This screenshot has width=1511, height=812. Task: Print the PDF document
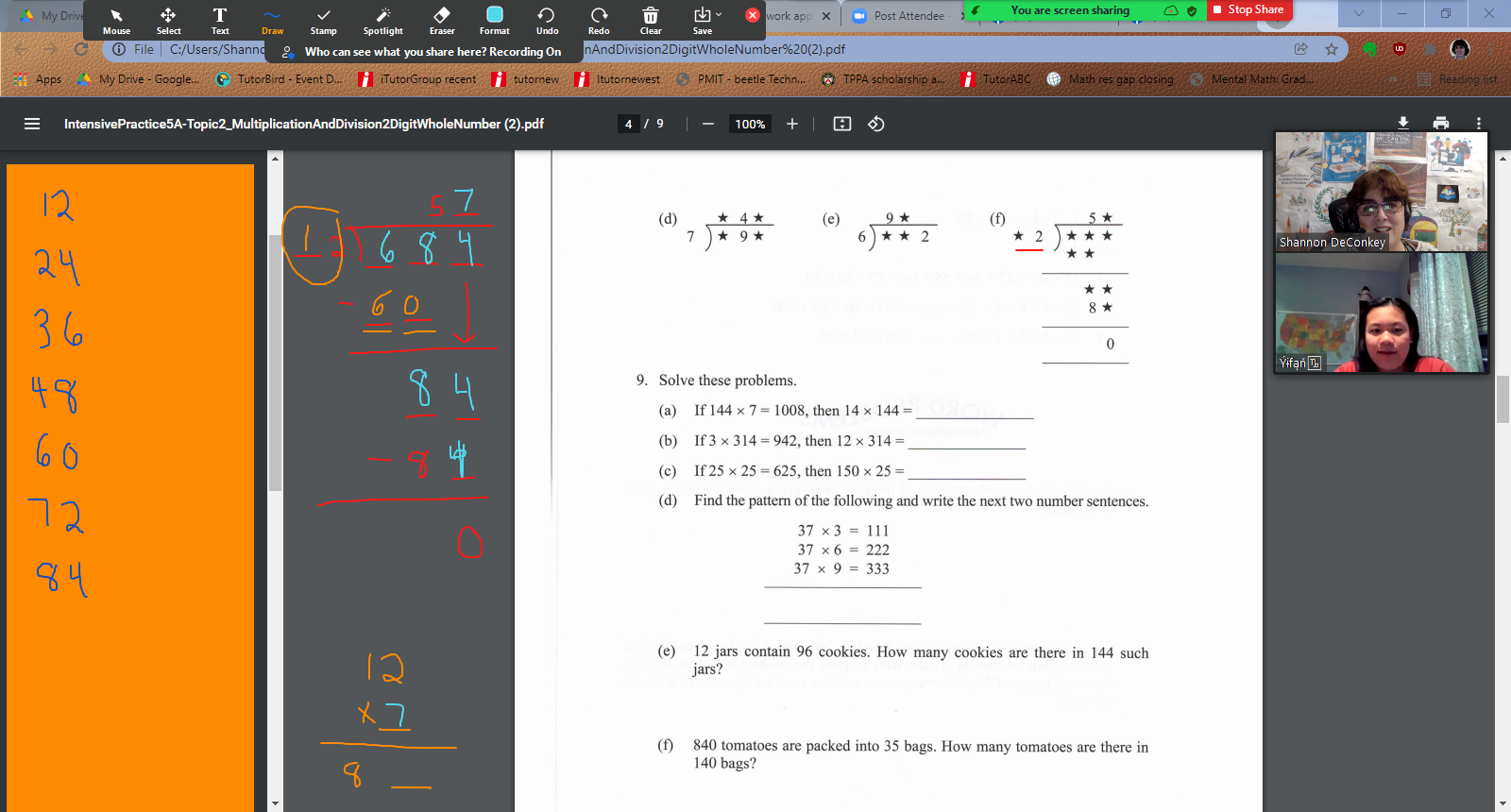(x=1441, y=123)
